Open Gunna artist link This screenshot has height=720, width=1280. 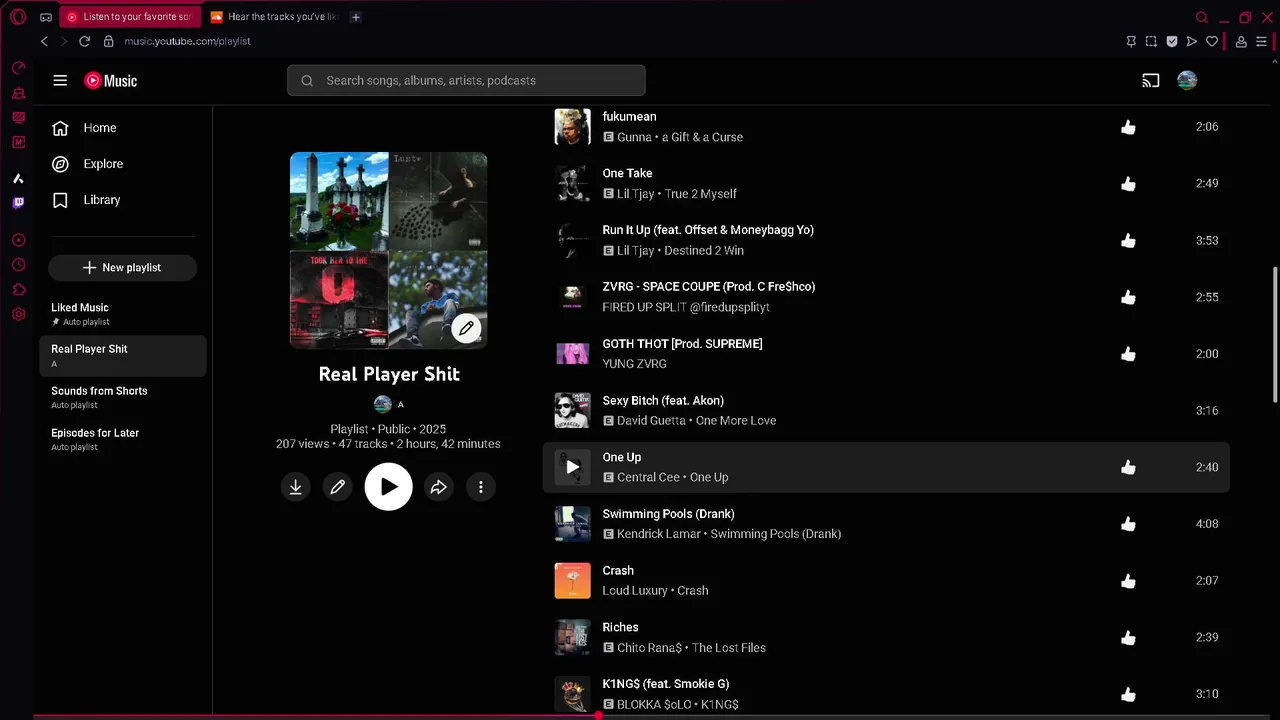click(x=634, y=137)
